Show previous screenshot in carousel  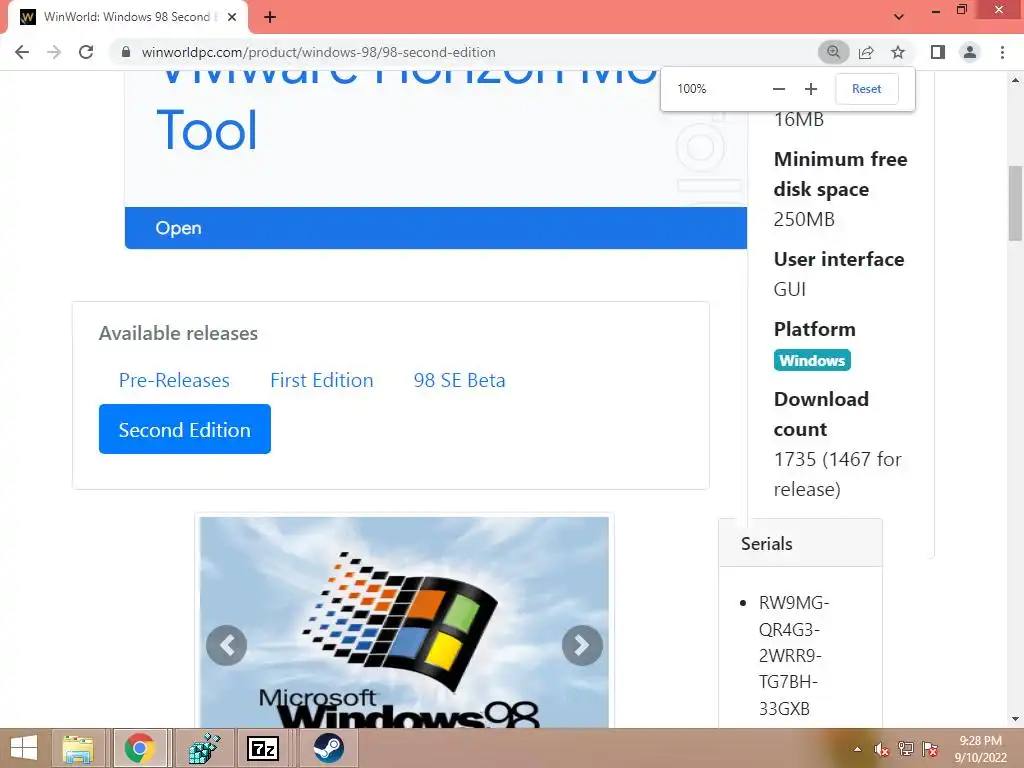click(x=227, y=645)
